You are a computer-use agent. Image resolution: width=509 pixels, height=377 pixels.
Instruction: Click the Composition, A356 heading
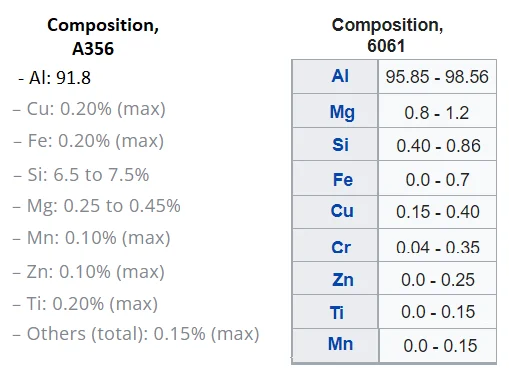[x=103, y=37]
